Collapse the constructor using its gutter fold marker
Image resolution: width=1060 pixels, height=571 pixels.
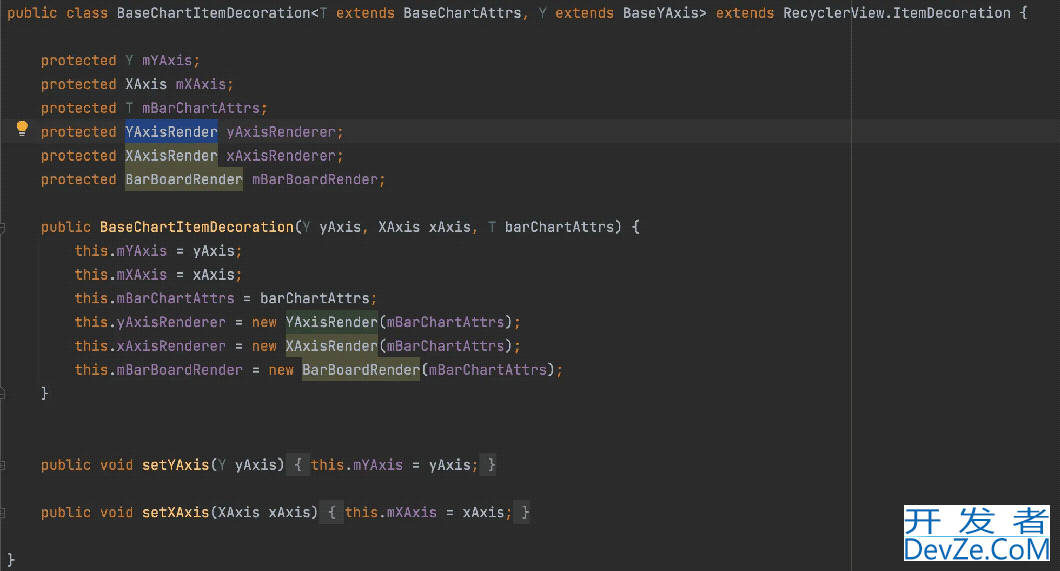(x=3, y=228)
